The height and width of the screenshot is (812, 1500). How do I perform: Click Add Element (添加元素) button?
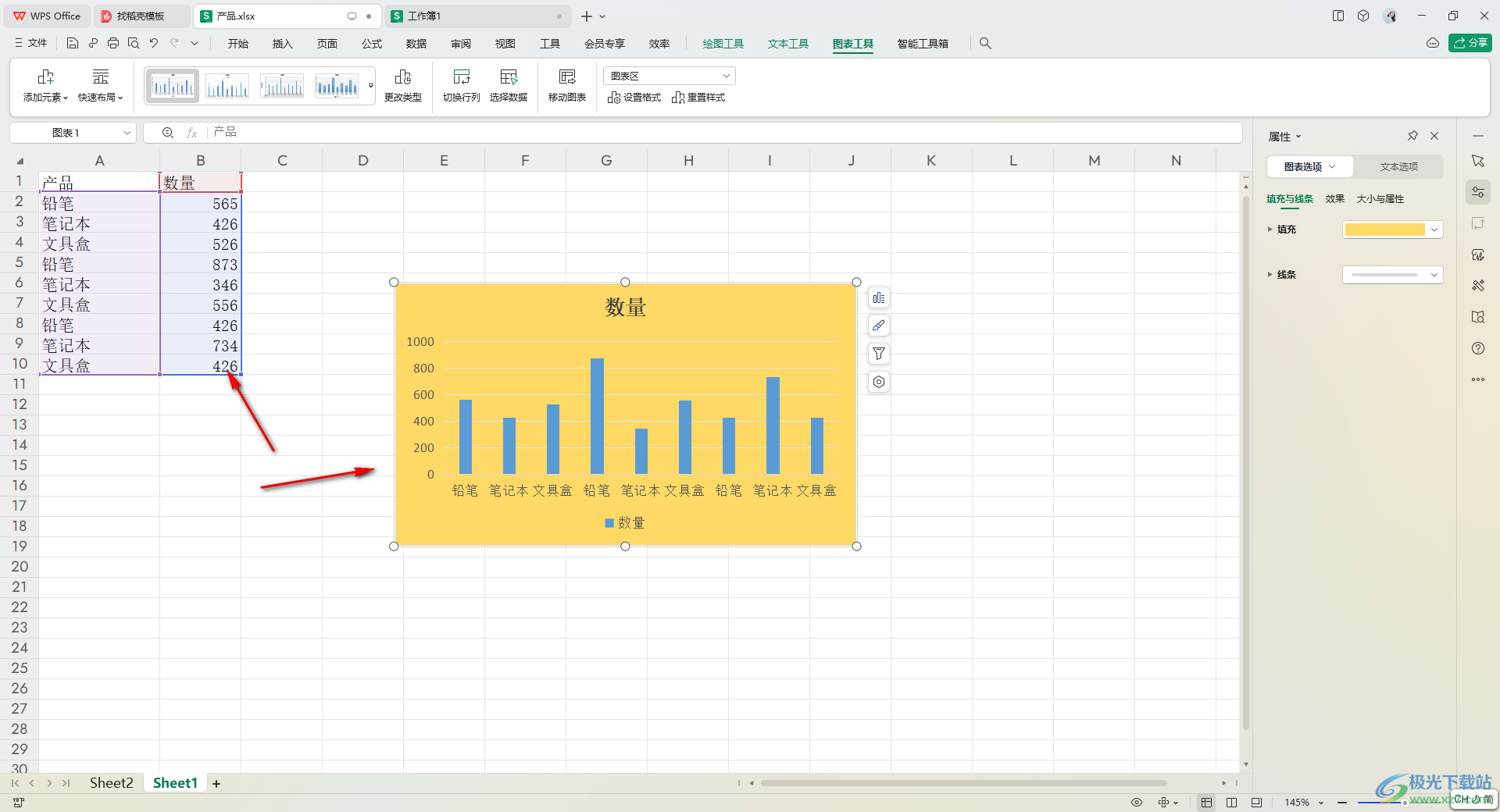click(45, 85)
